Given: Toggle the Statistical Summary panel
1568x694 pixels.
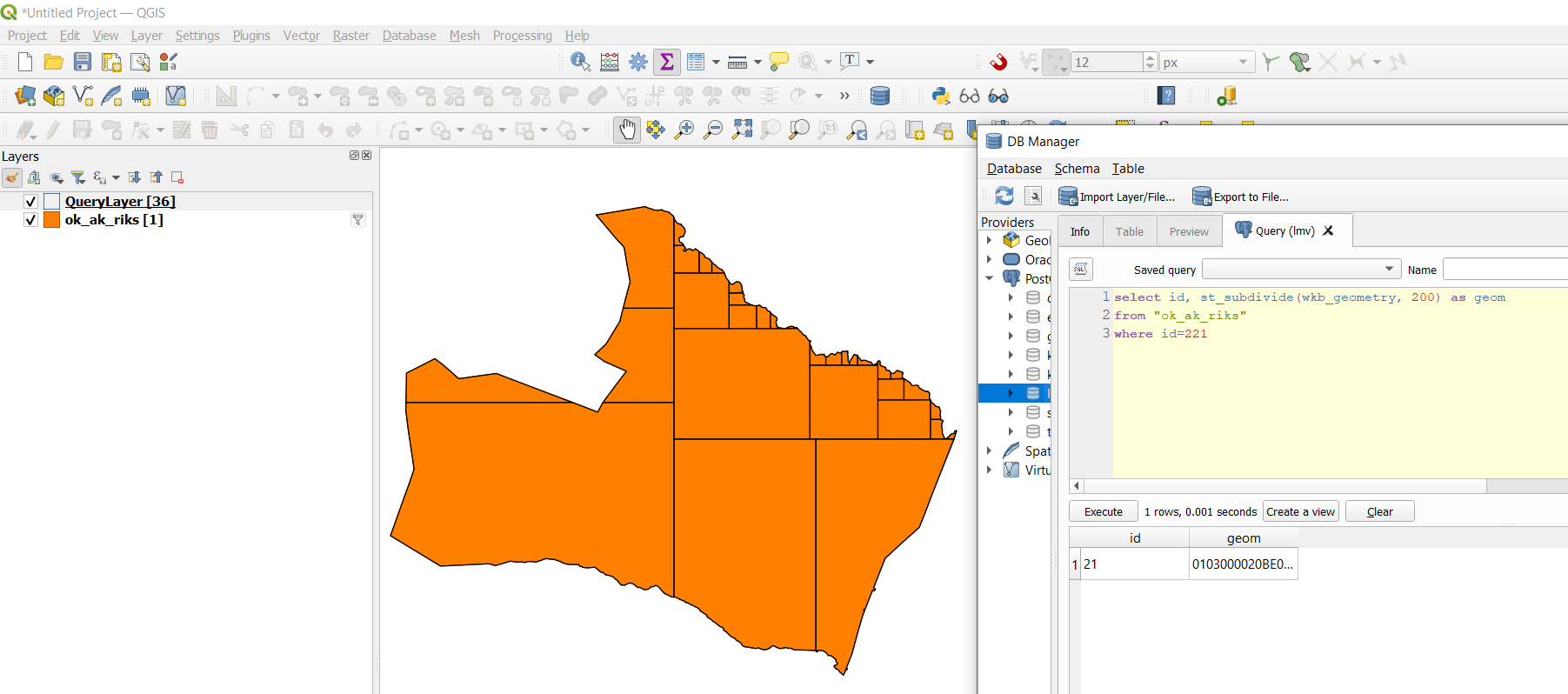Looking at the screenshot, I should [x=667, y=62].
